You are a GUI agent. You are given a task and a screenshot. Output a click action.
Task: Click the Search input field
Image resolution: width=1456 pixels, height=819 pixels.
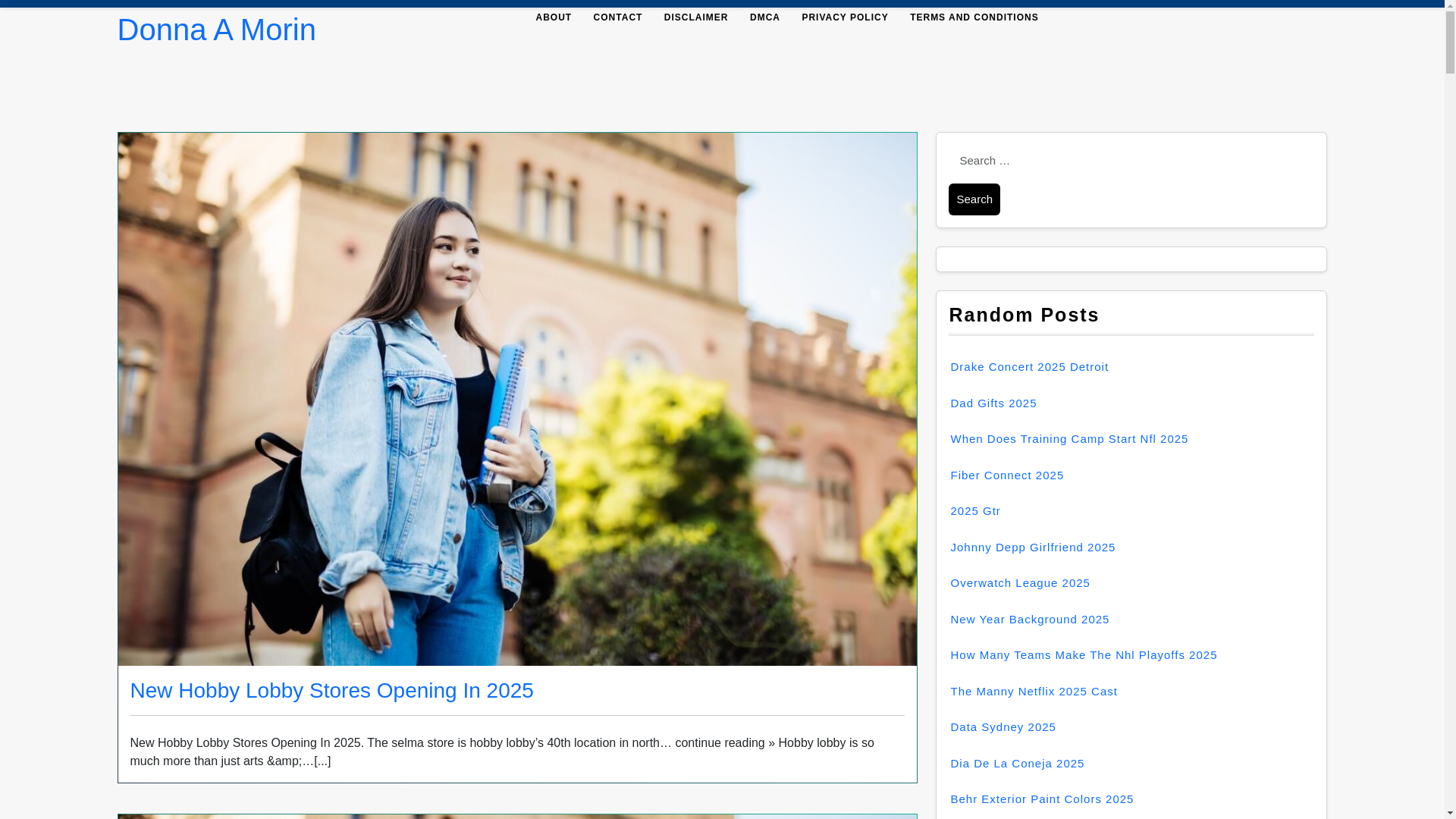(x=1130, y=161)
